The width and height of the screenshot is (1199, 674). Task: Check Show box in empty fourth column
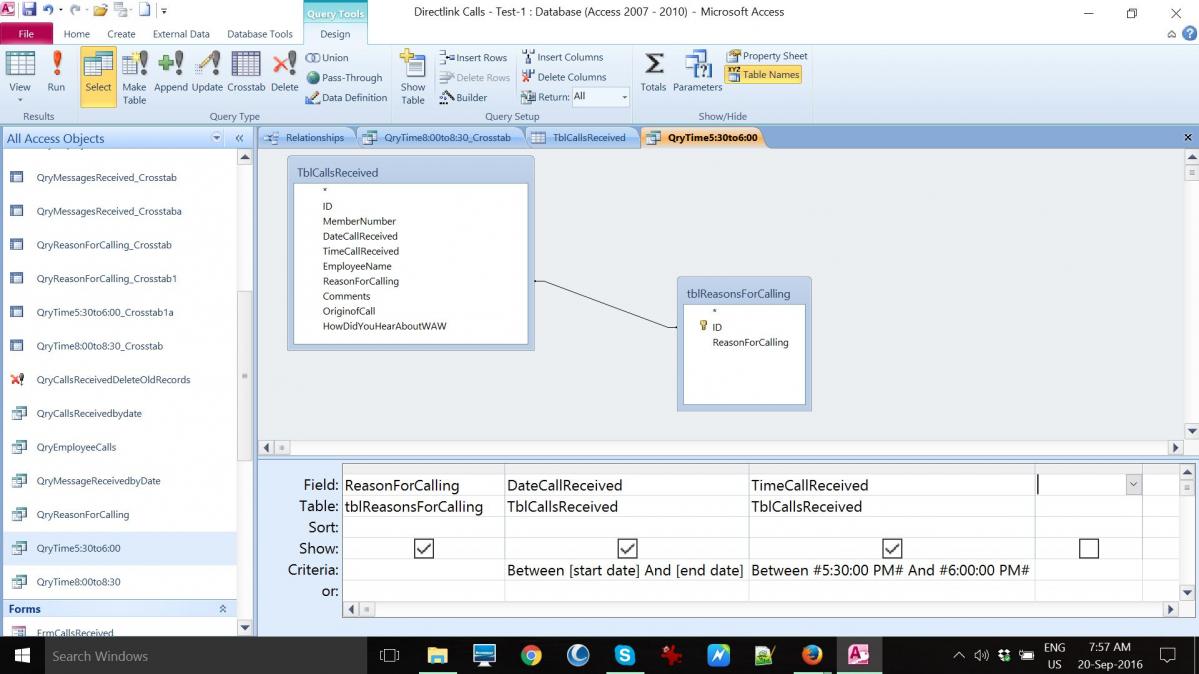[x=1088, y=548]
